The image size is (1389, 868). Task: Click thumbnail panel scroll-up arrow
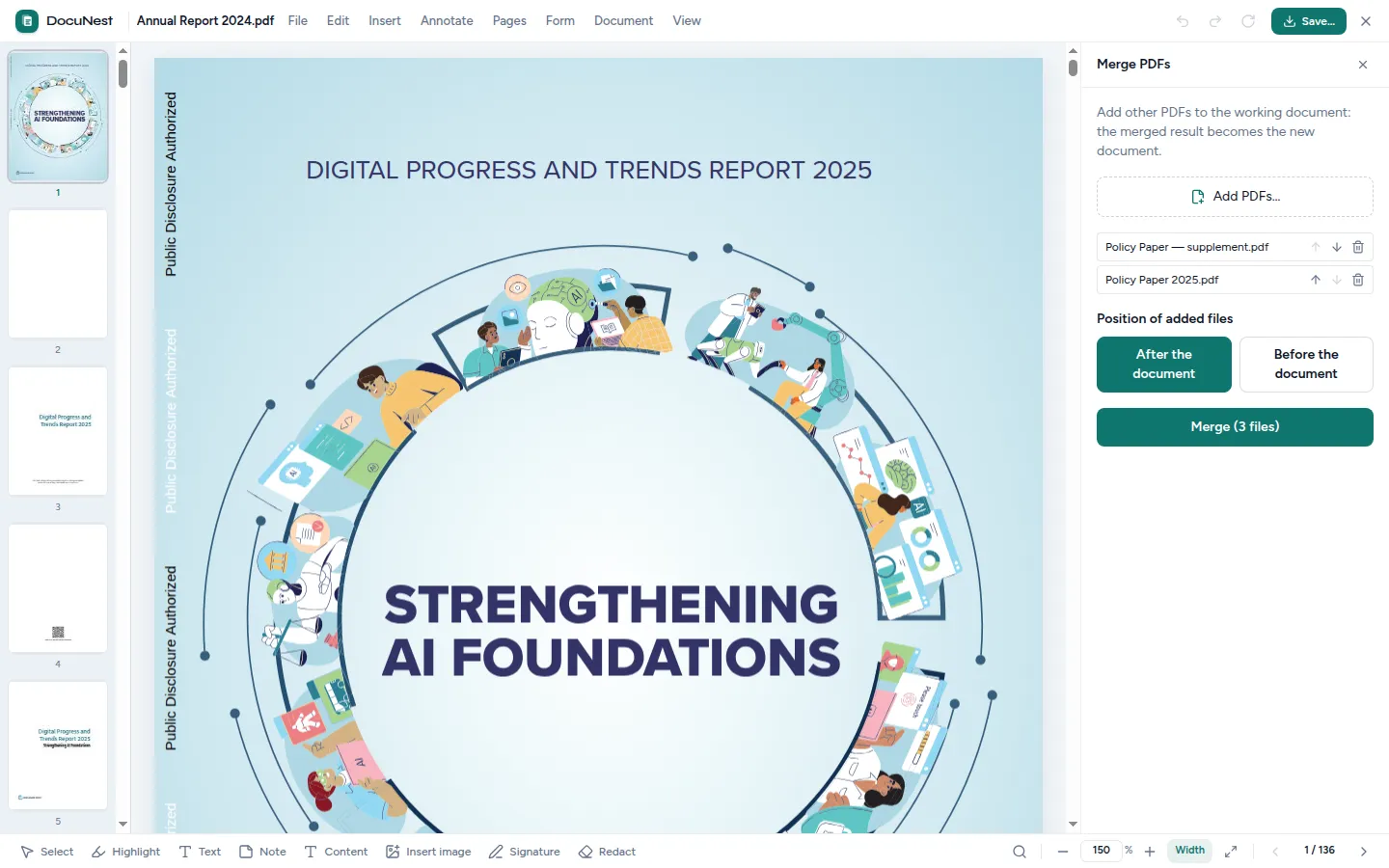coord(123,51)
